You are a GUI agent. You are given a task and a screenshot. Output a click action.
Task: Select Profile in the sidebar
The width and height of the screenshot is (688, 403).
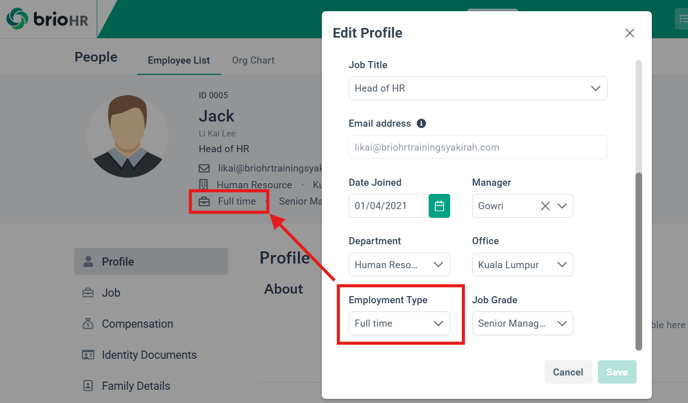[x=151, y=261]
